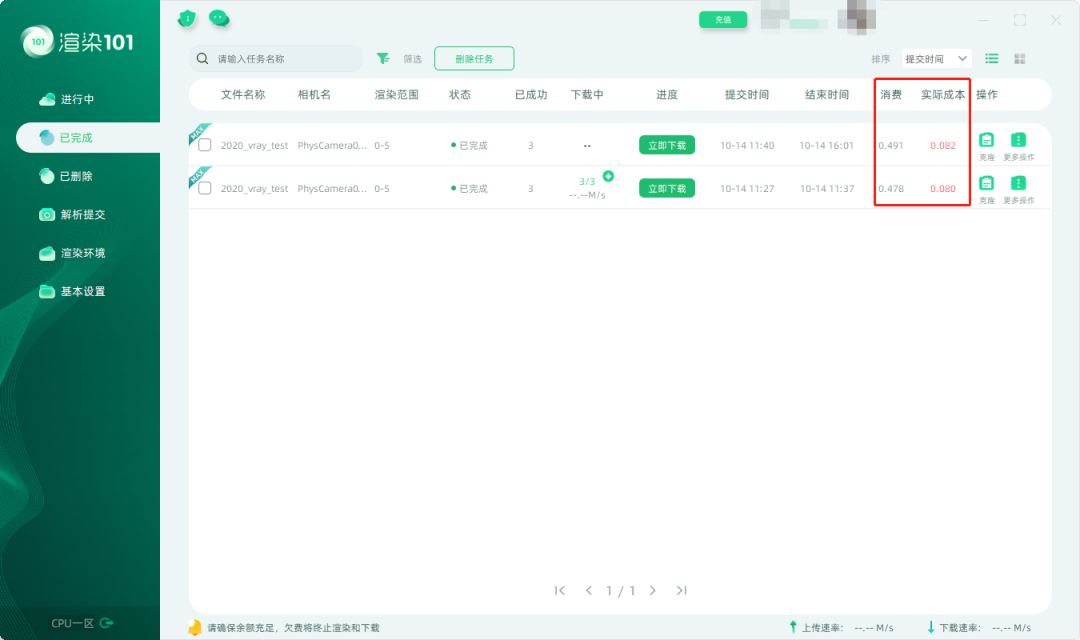
Task: Click 立即下载 on the first task
Action: 667,145
